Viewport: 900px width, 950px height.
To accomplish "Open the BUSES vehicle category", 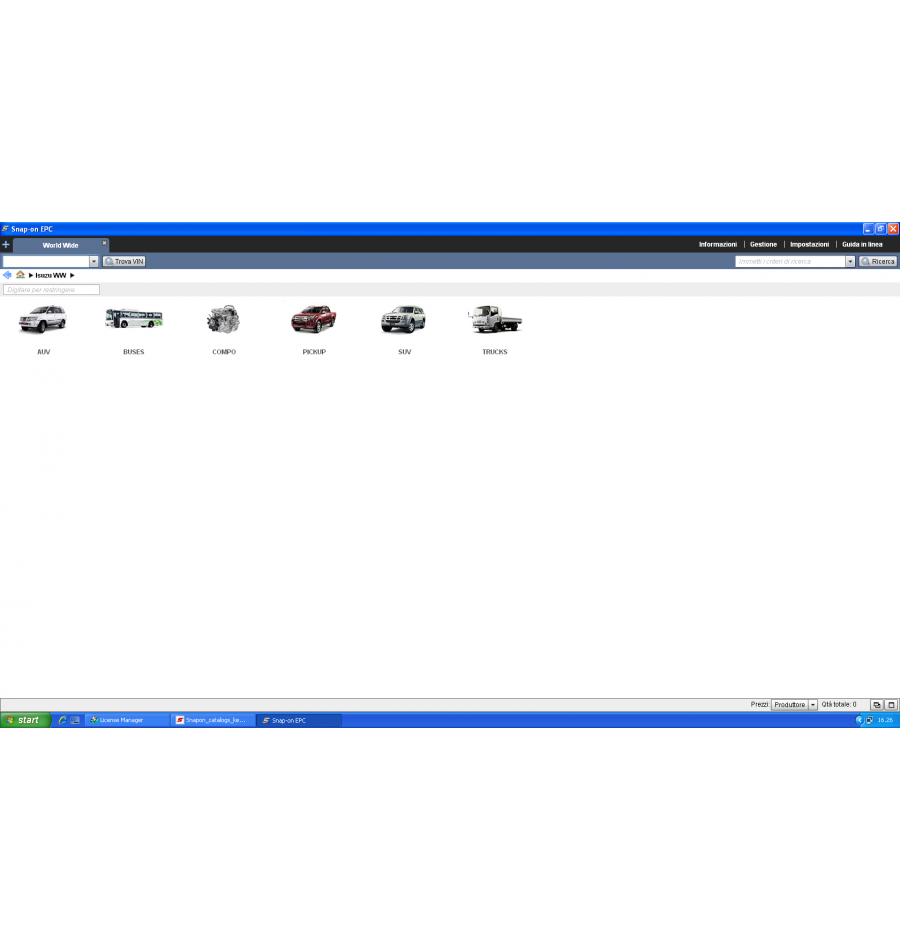I will [133, 318].
